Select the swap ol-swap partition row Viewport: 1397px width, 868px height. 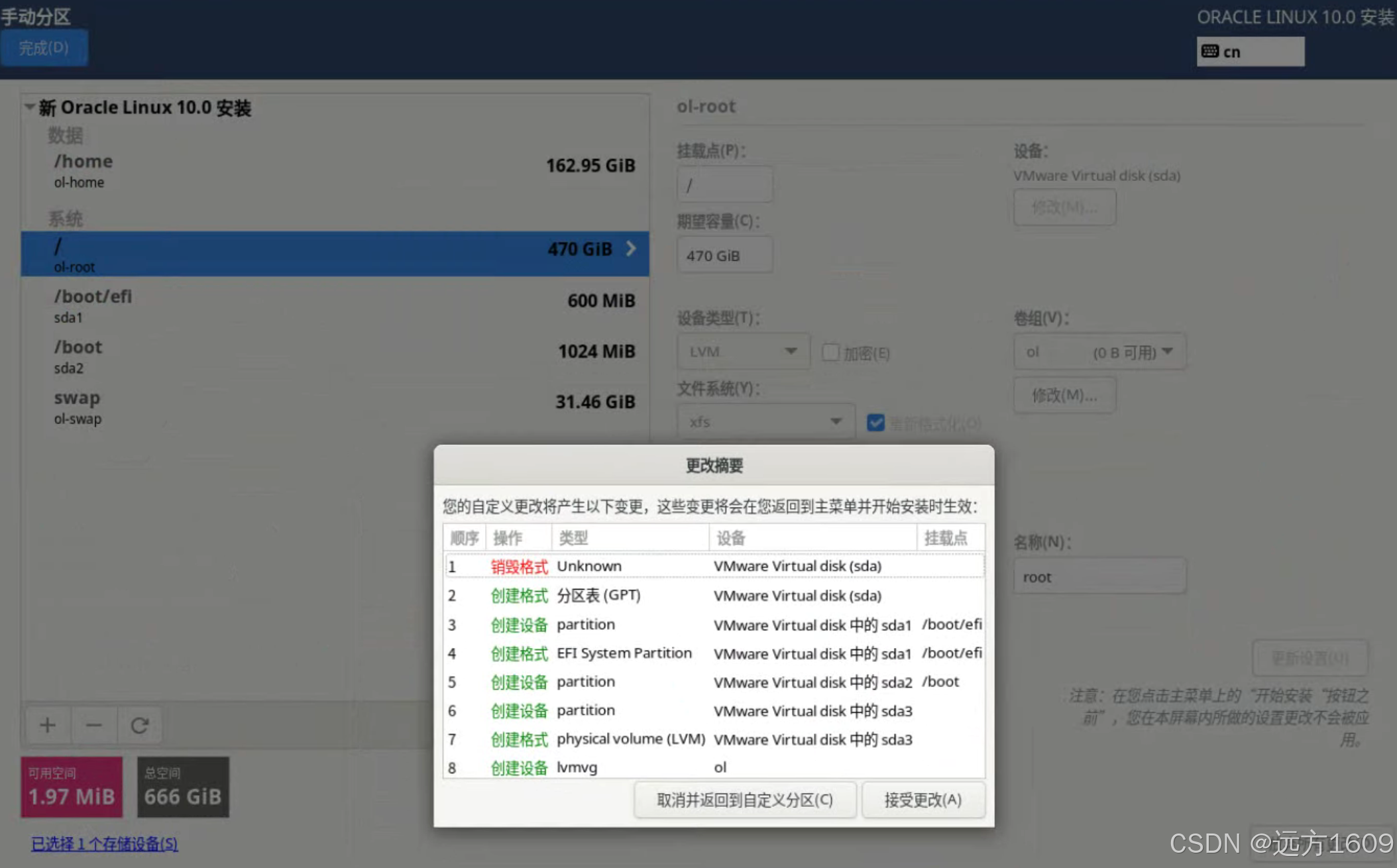tap(335, 407)
